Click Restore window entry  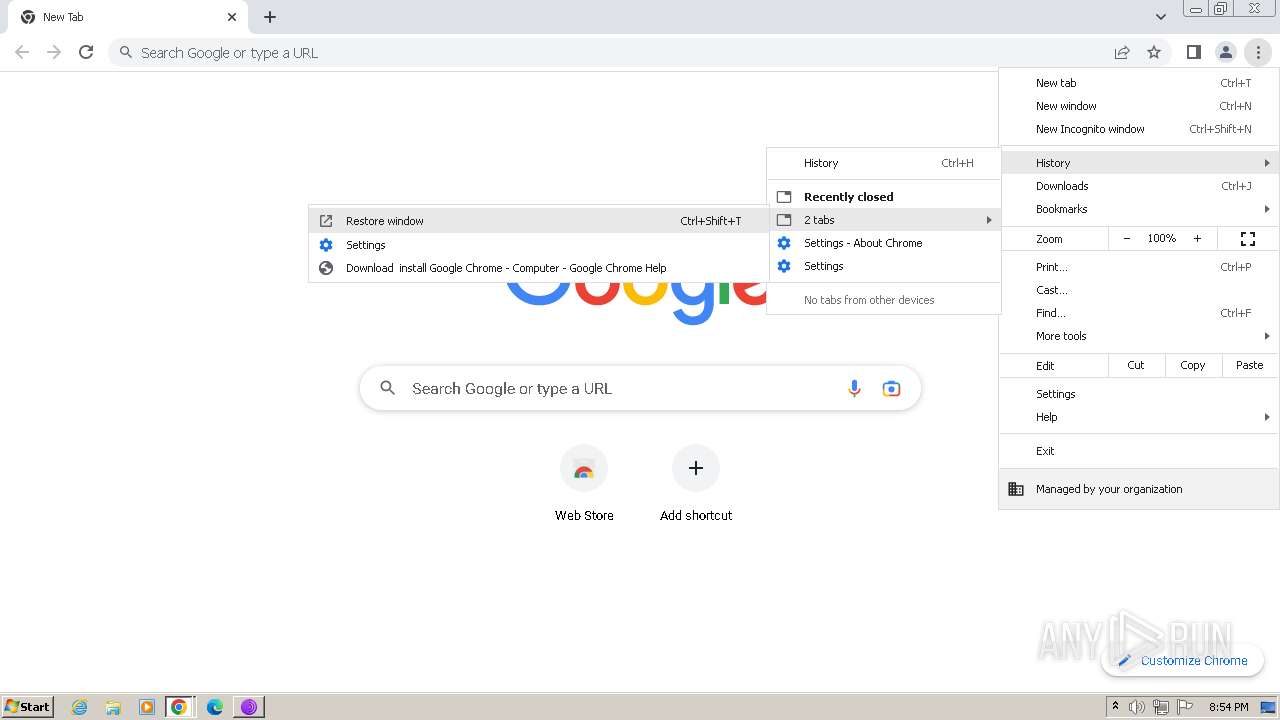point(538,221)
